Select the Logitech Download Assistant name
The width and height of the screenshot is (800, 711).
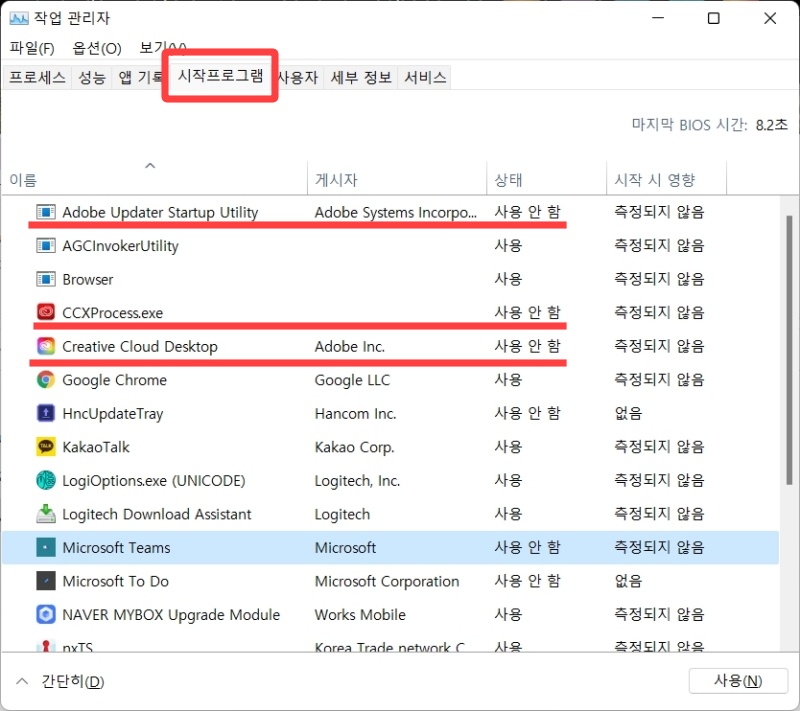(x=157, y=514)
